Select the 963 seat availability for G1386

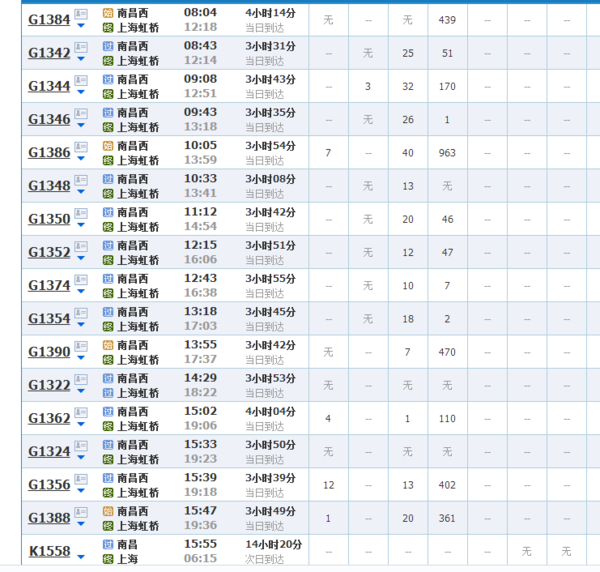click(446, 153)
